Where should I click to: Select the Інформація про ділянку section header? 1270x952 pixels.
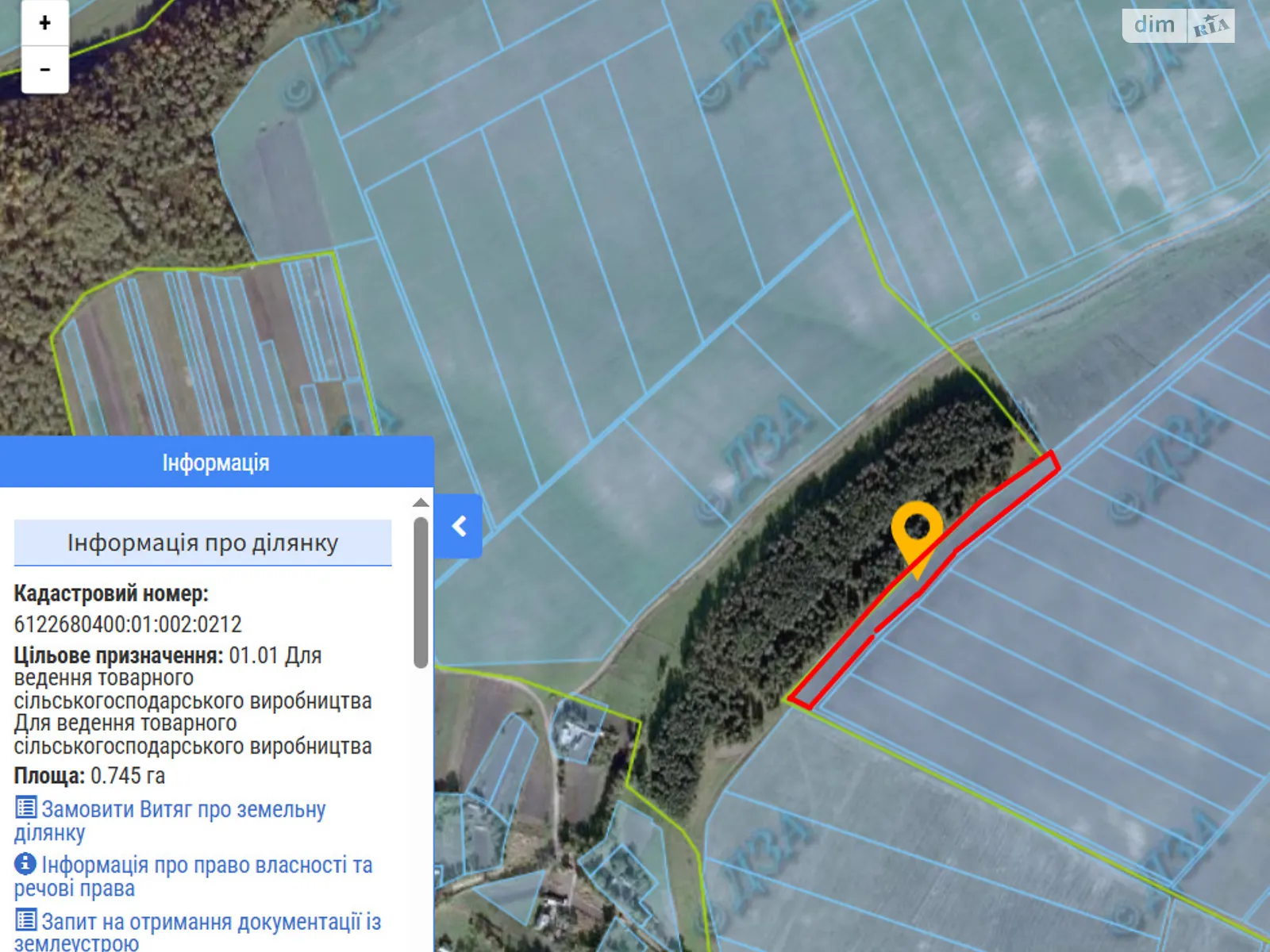pyautogui.click(x=202, y=543)
